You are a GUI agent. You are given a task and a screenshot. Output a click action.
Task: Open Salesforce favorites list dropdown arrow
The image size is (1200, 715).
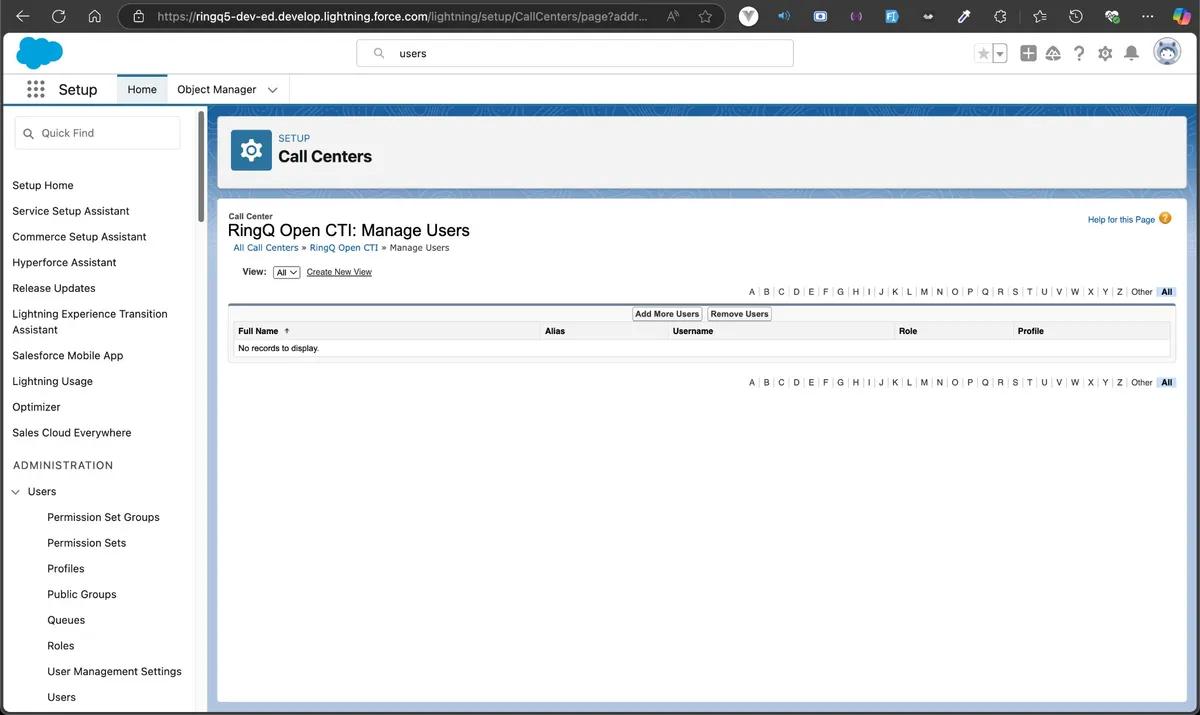pos(1000,54)
